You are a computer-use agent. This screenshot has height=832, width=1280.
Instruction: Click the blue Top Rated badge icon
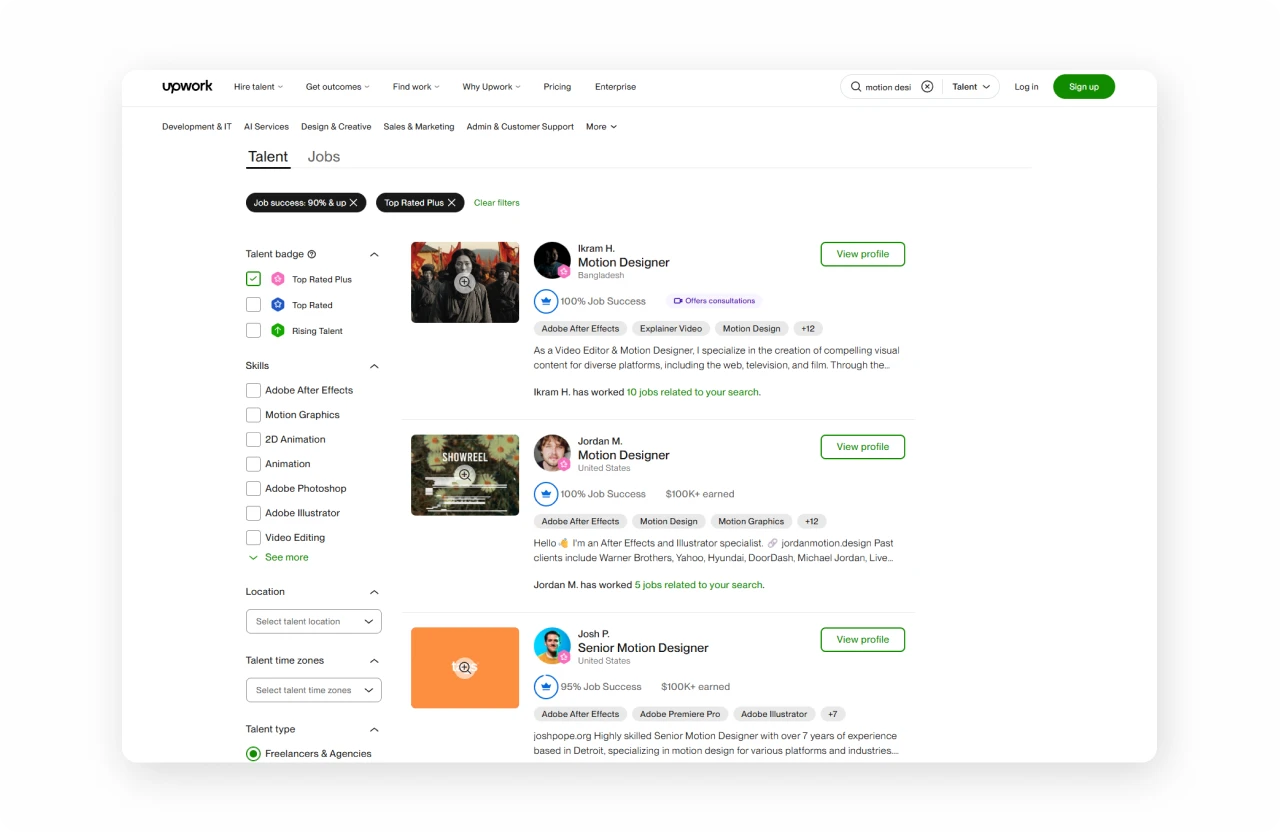pos(278,305)
